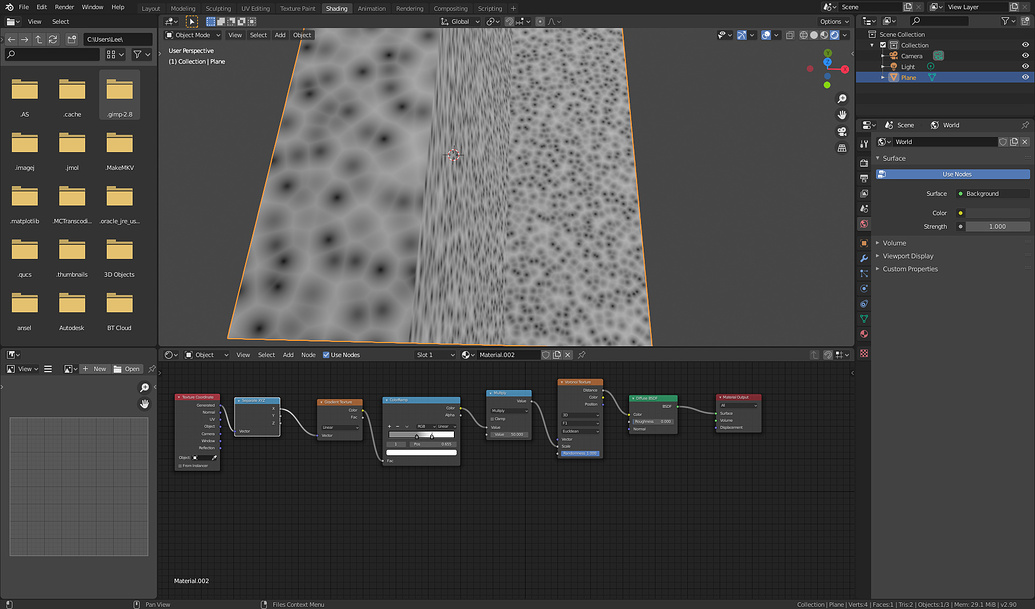Toggle Clamp checkbox on Multiply node
This screenshot has width=1035, height=609.
click(492, 419)
